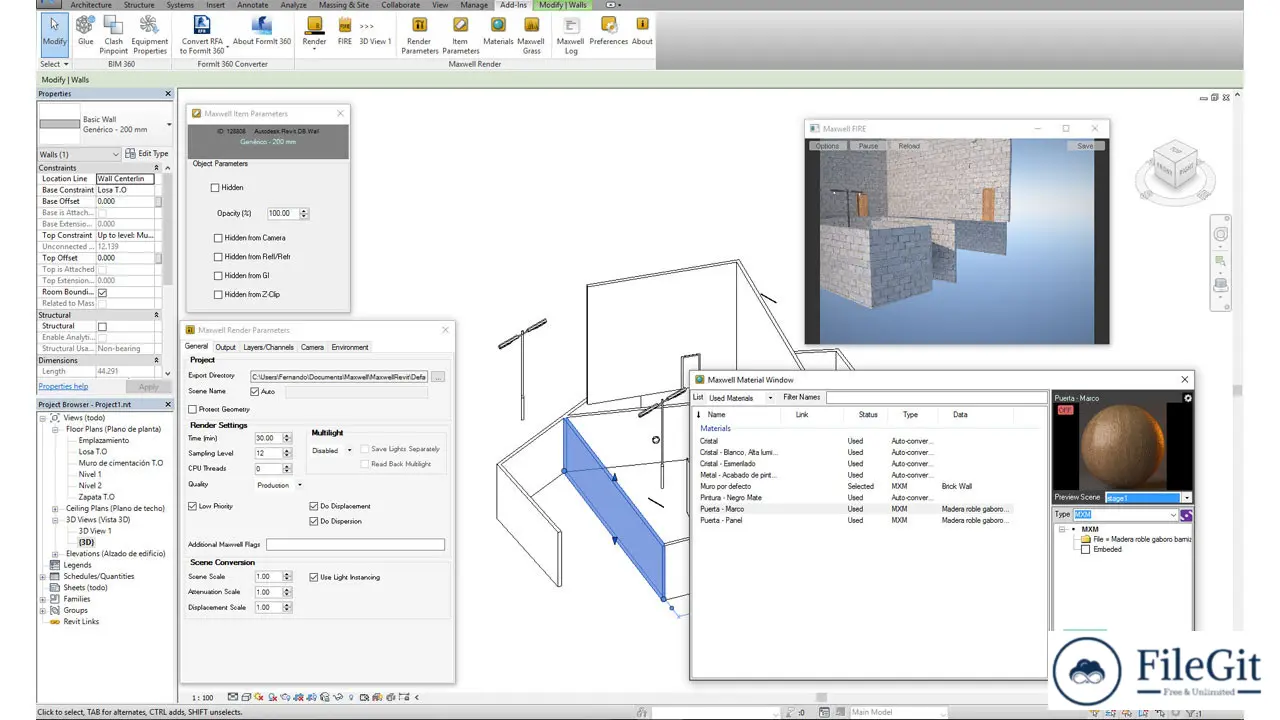1280x720 pixels.
Task: Toggle Scene Name Auto checkbox
Action: click(x=254, y=392)
